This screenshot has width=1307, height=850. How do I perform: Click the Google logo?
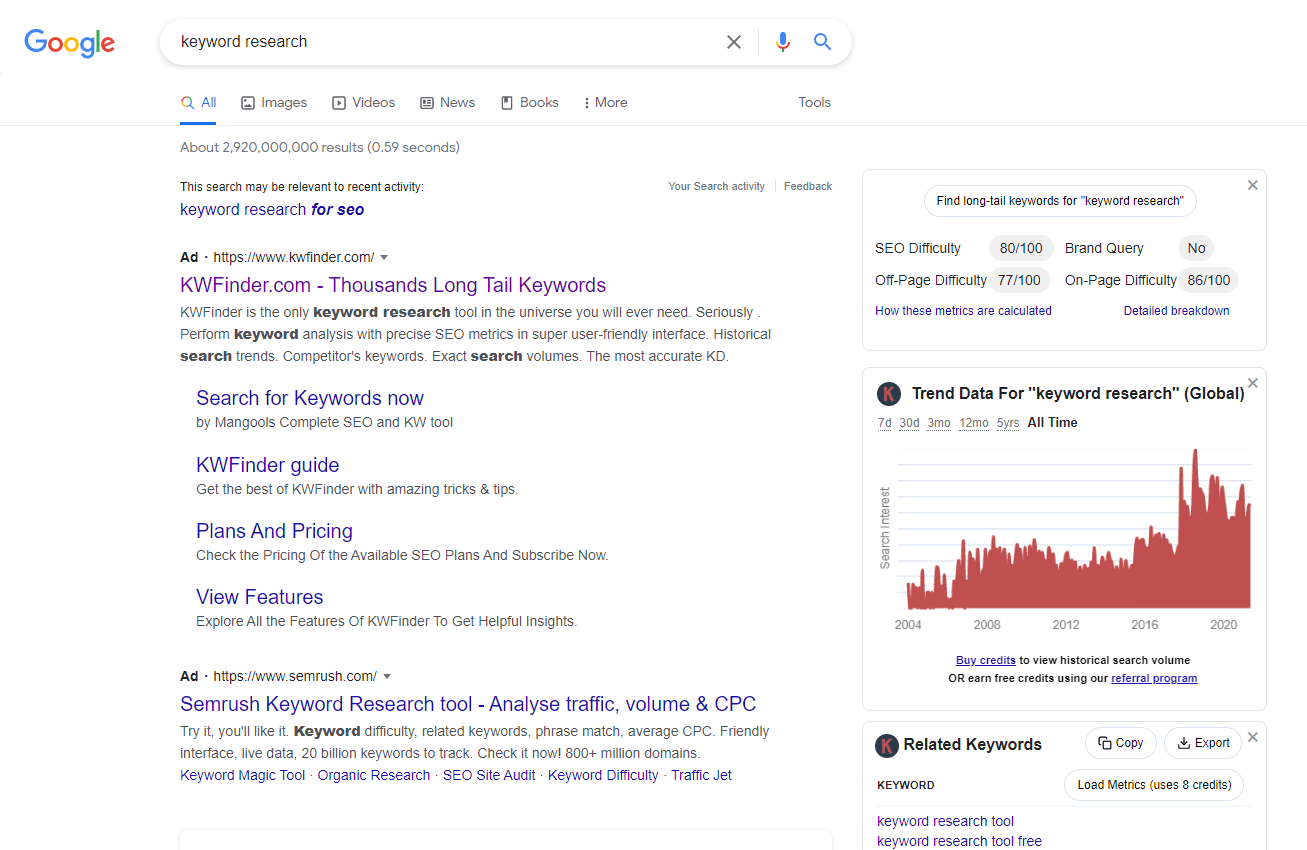(70, 42)
